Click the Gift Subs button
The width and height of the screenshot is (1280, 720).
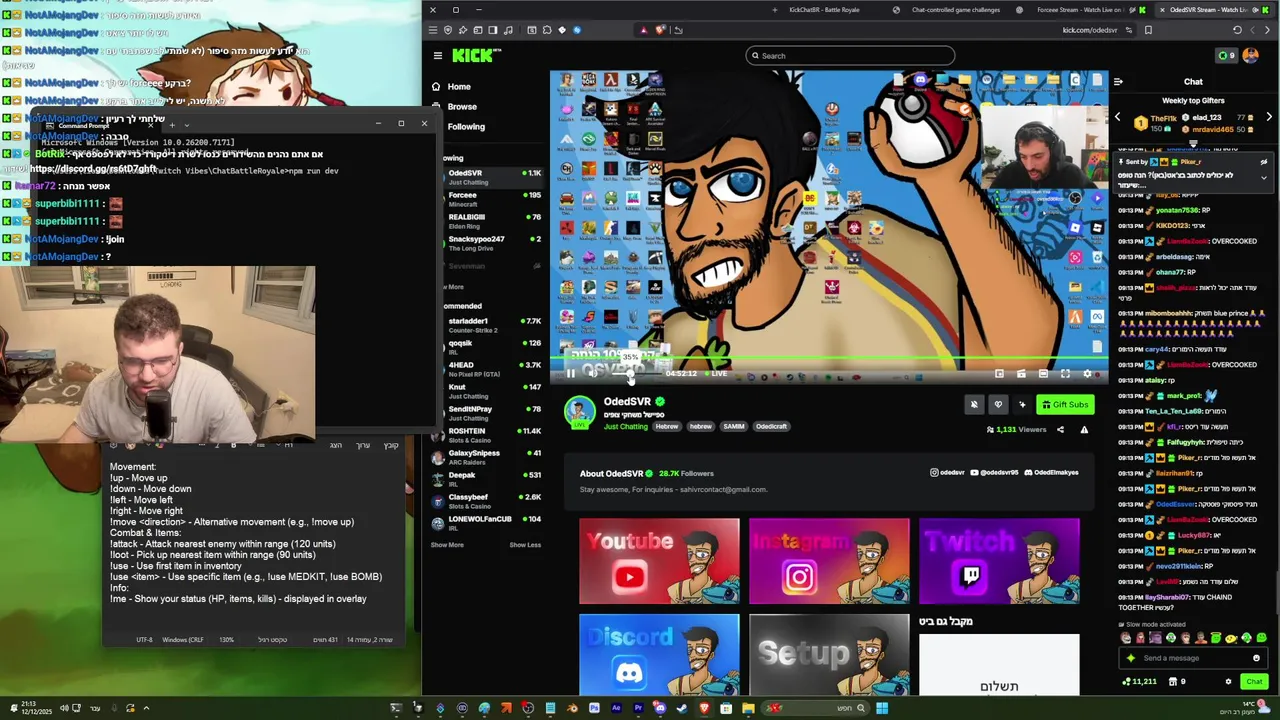1065,404
